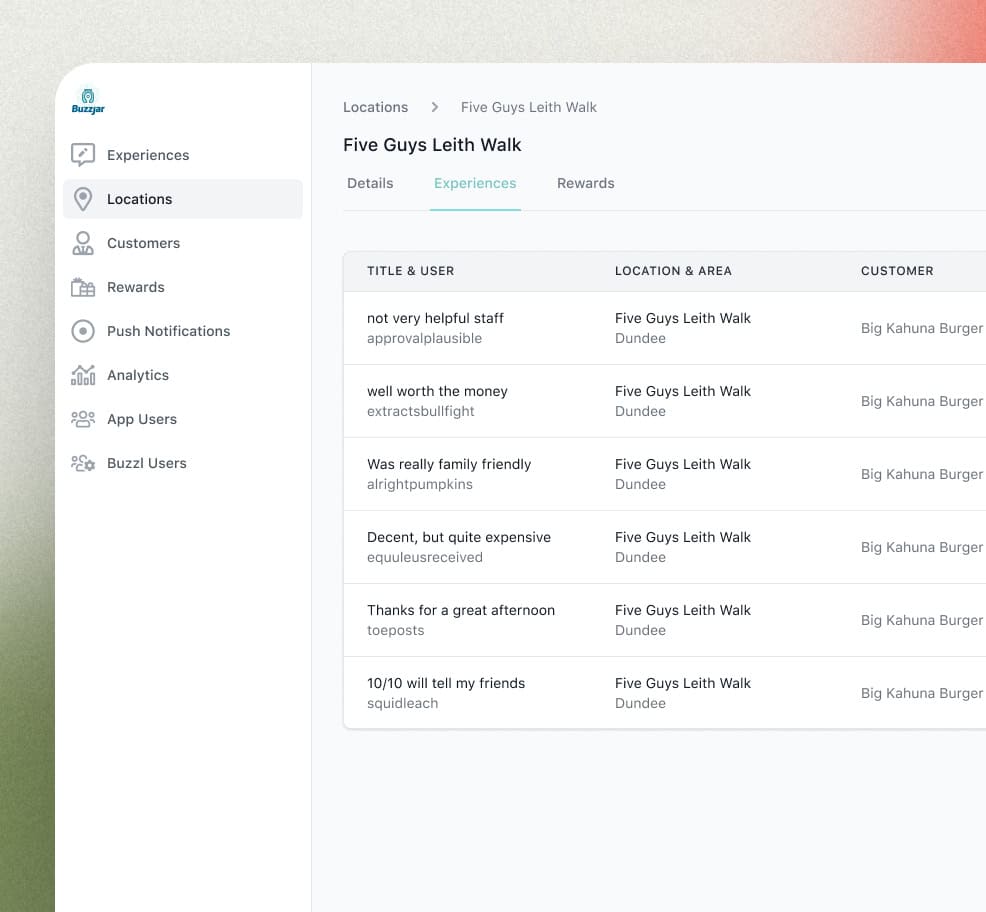This screenshot has height=912, width=986.
Task: Click the Customers person icon
Action: click(83, 243)
